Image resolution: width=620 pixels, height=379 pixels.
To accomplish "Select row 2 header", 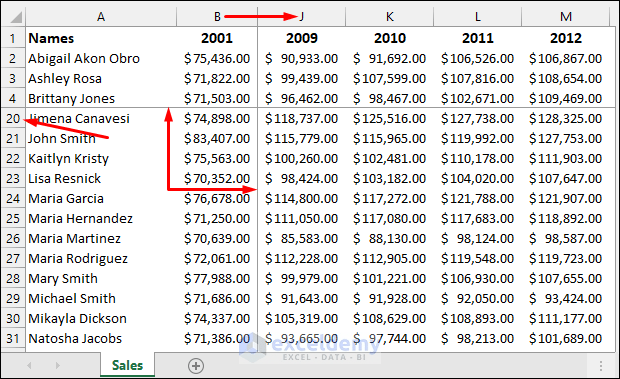I will tap(13, 58).
